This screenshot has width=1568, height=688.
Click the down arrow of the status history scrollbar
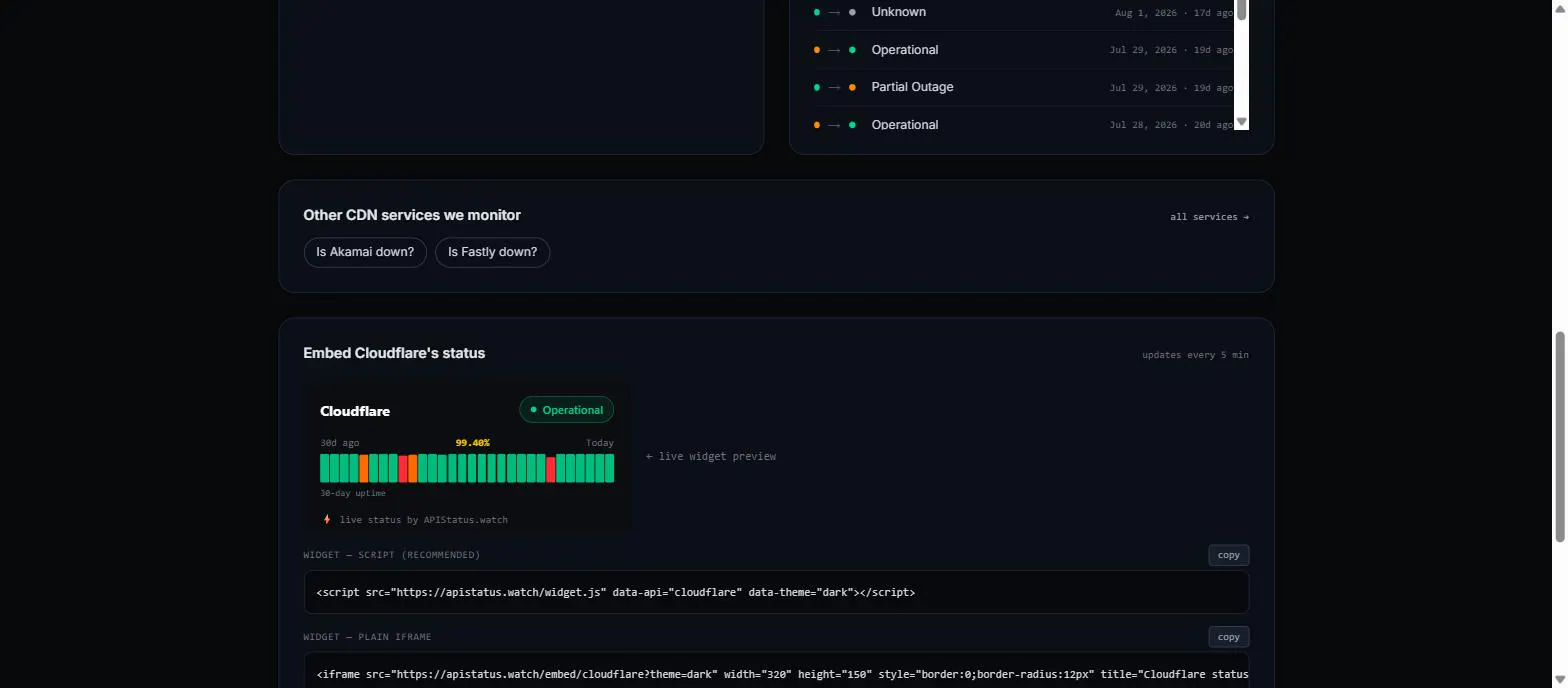tap(1241, 122)
